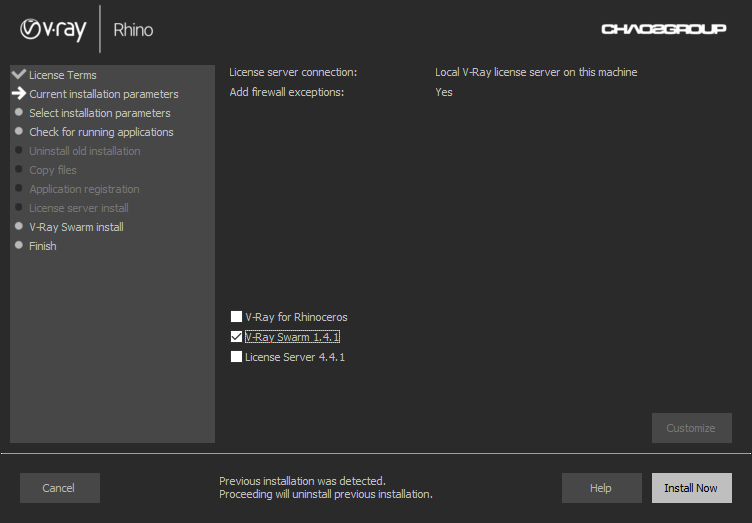The height and width of the screenshot is (523, 752).
Task: Click the dim bullet beside Uninstall old installation
Action: coord(19,150)
